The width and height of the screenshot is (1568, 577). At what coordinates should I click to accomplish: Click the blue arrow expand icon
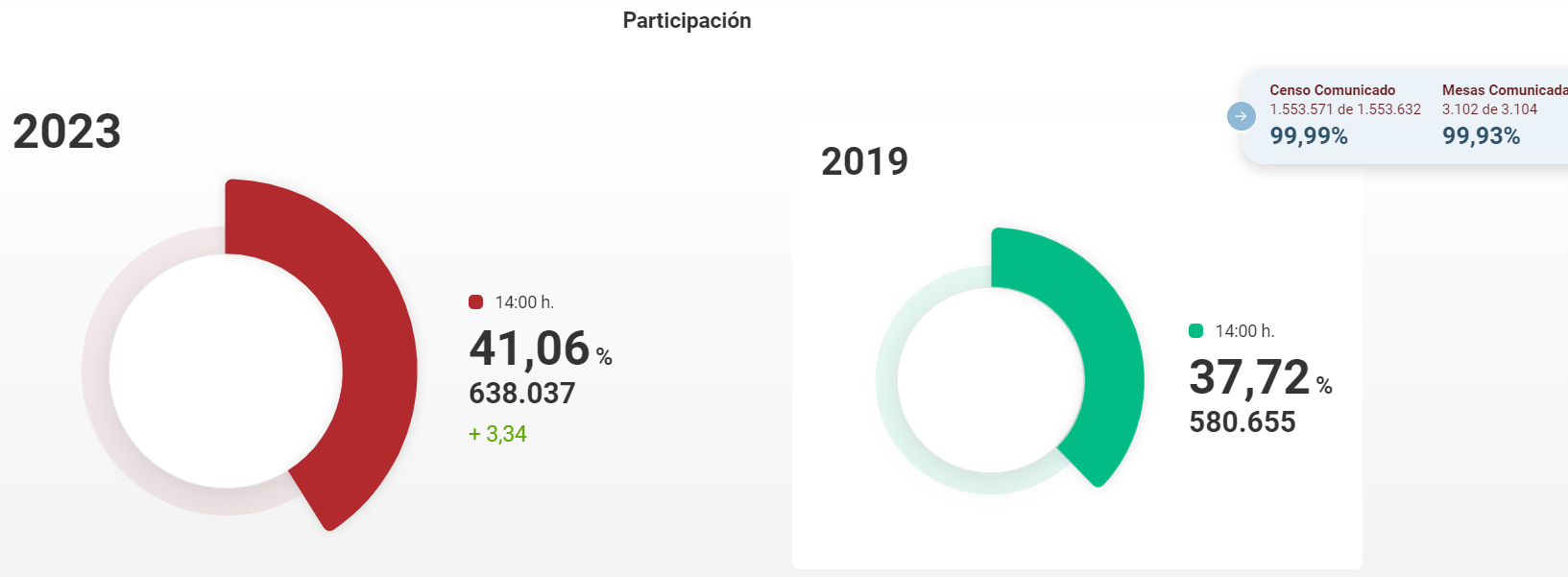coord(1241,116)
